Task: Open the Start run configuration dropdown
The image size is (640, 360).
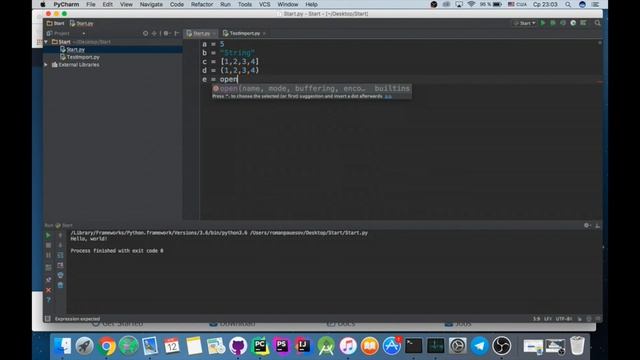Action: point(524,23)
